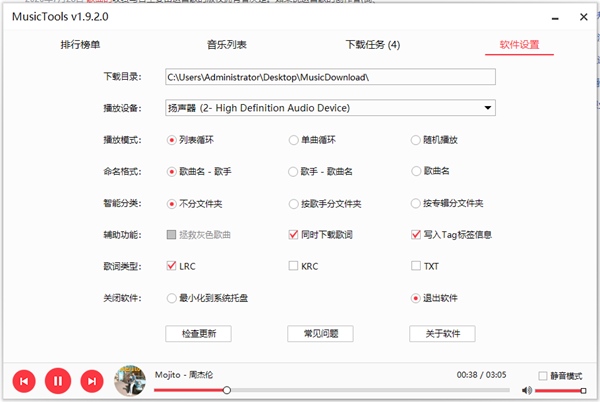Pause the current song

58,380
